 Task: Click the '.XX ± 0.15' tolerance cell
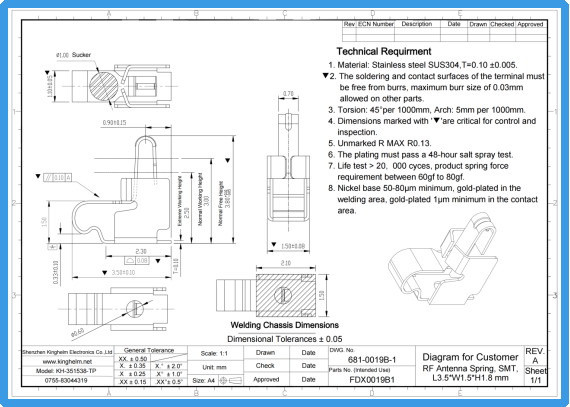point(133,382)
